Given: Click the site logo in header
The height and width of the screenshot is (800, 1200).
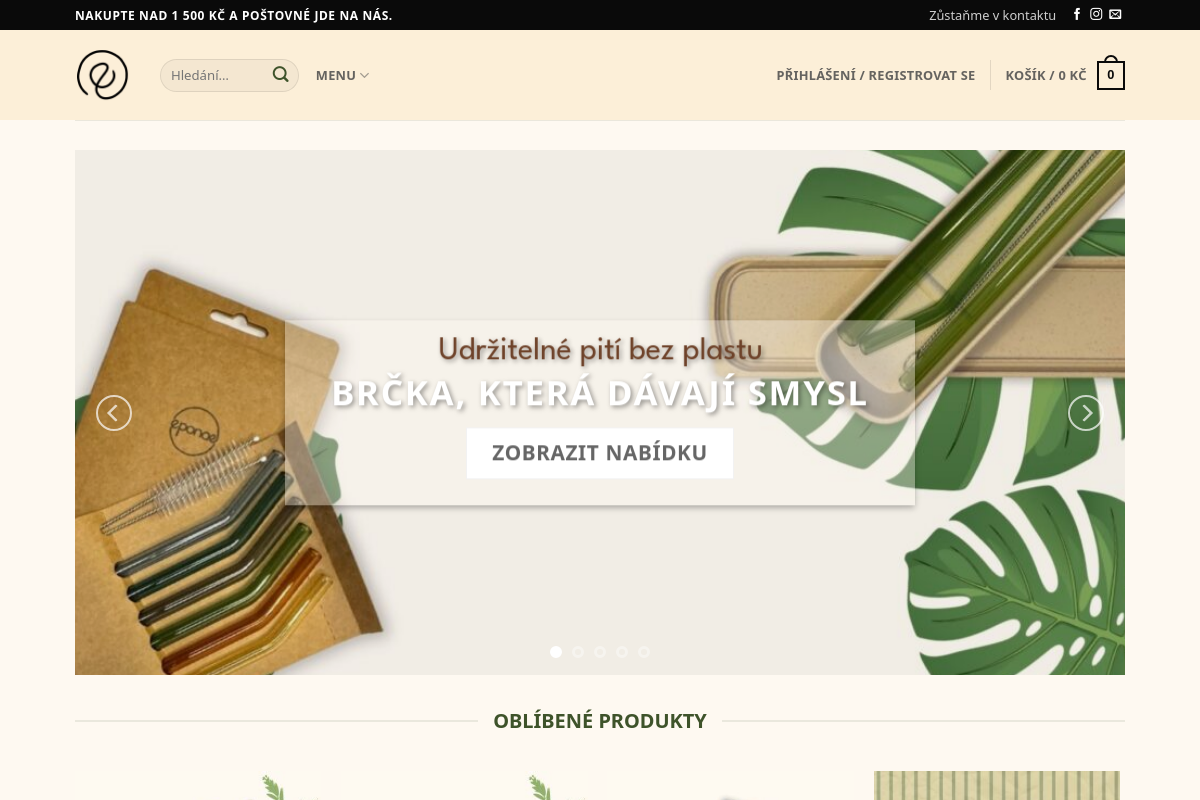Looking at the screenshot, I should point(103,75).
